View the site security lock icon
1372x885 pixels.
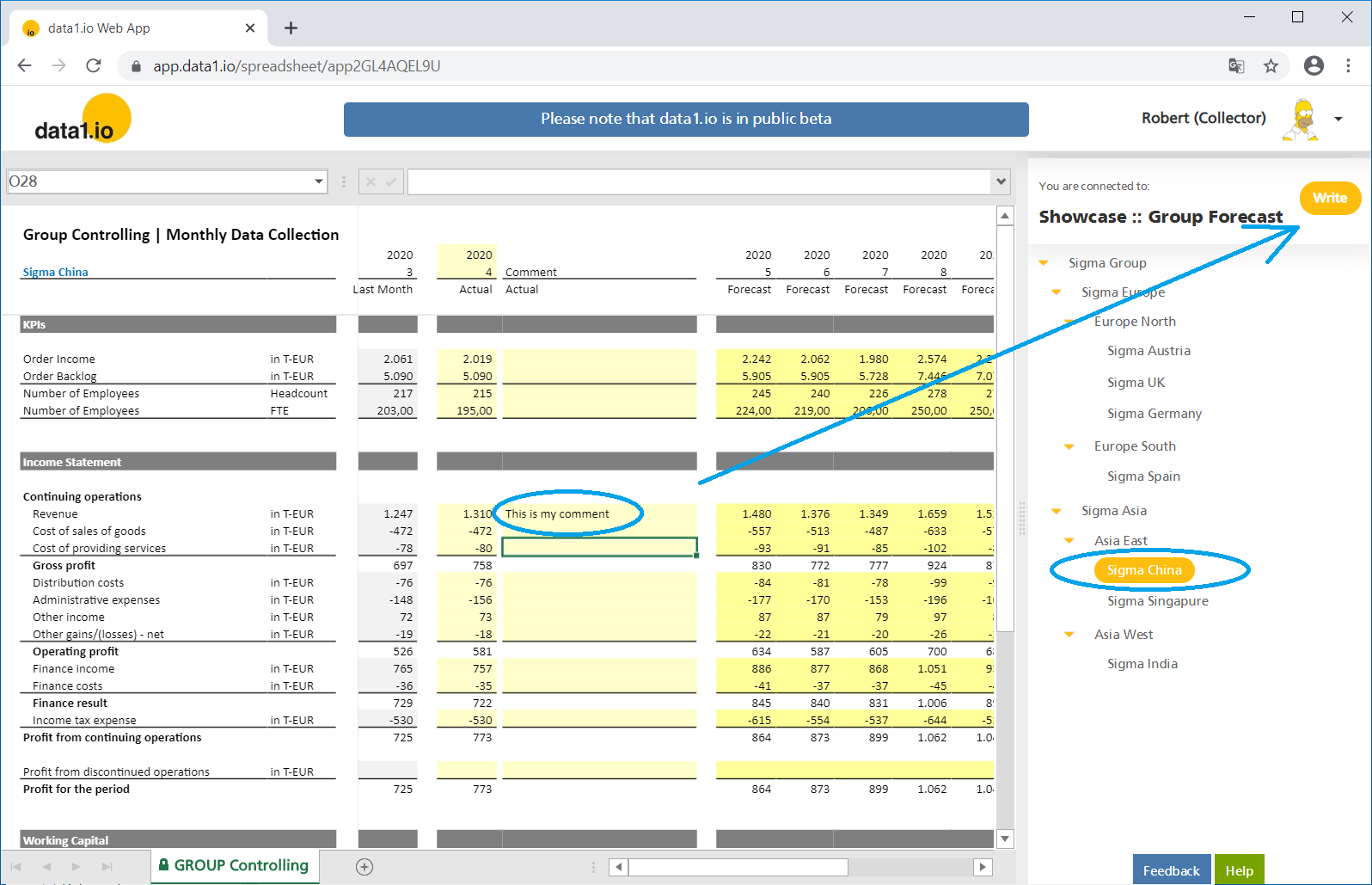coord(135,66)
